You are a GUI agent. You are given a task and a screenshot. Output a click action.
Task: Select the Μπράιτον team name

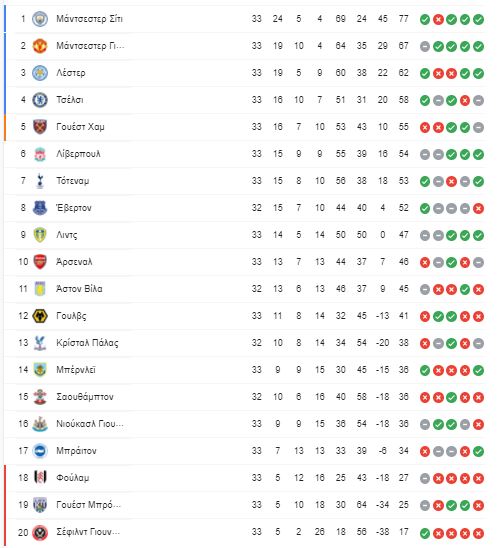coord(76,451)
